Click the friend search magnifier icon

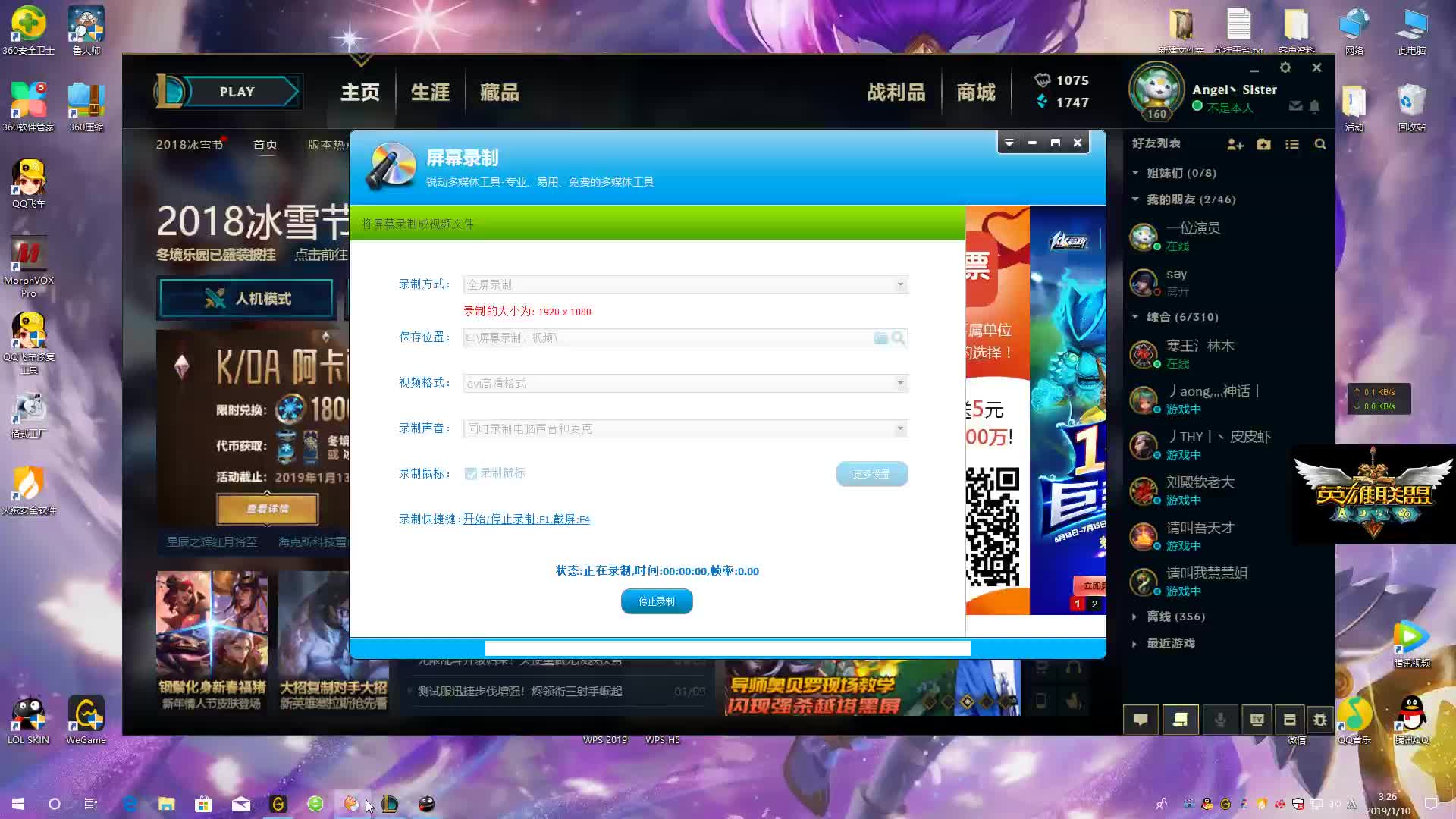click(x=1320, y=144)
